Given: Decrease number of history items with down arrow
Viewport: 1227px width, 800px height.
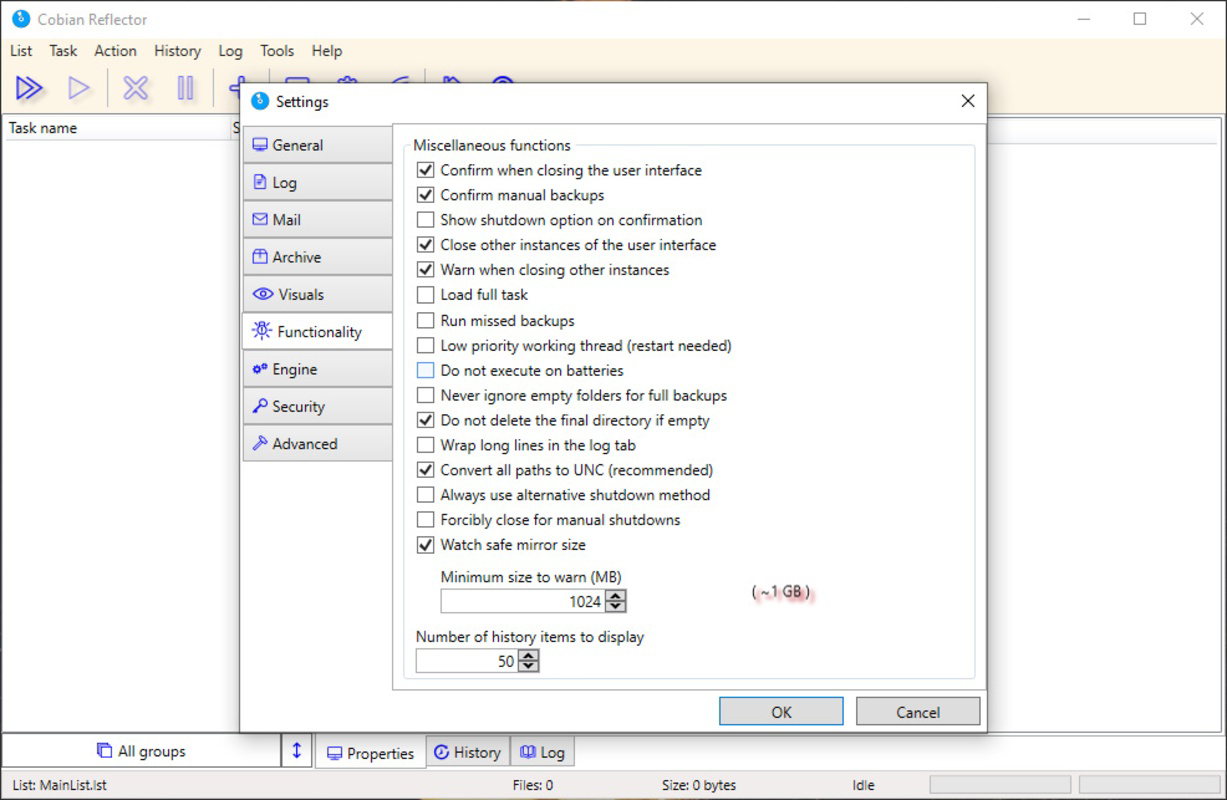Looking at the screenshot, I should point(529,667).
